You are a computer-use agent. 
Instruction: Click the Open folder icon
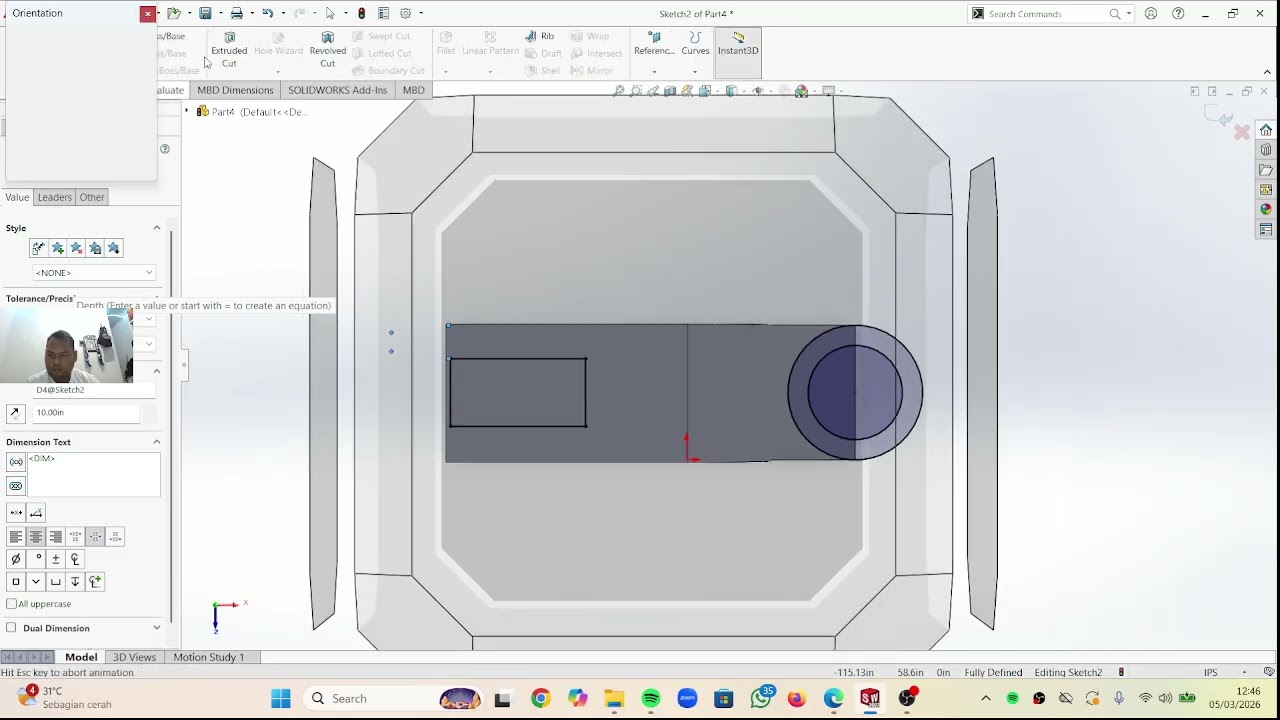click(173, 13)
